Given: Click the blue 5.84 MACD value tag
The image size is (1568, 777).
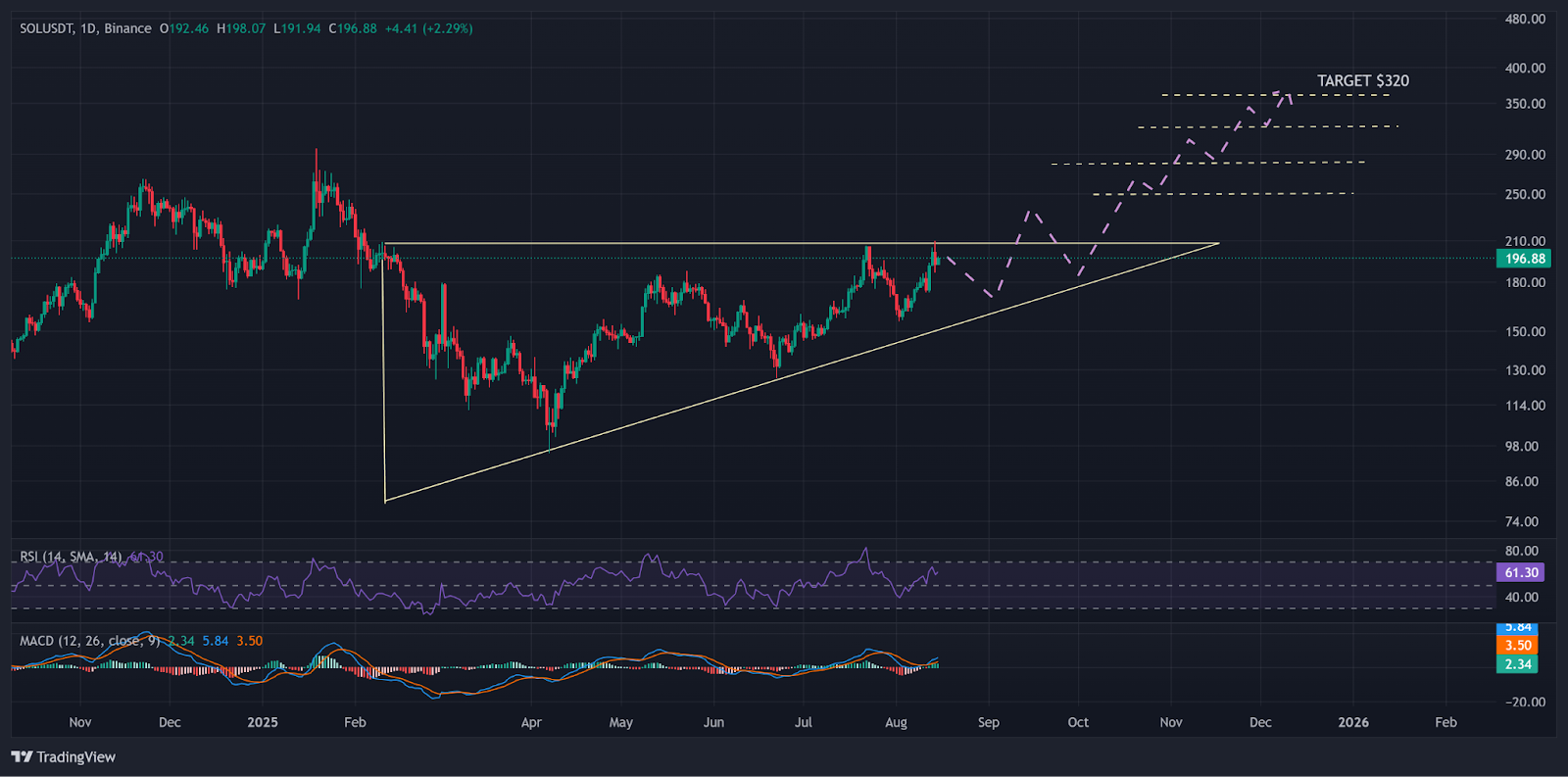Looking at the screenshot, I should pos(1518,628).
